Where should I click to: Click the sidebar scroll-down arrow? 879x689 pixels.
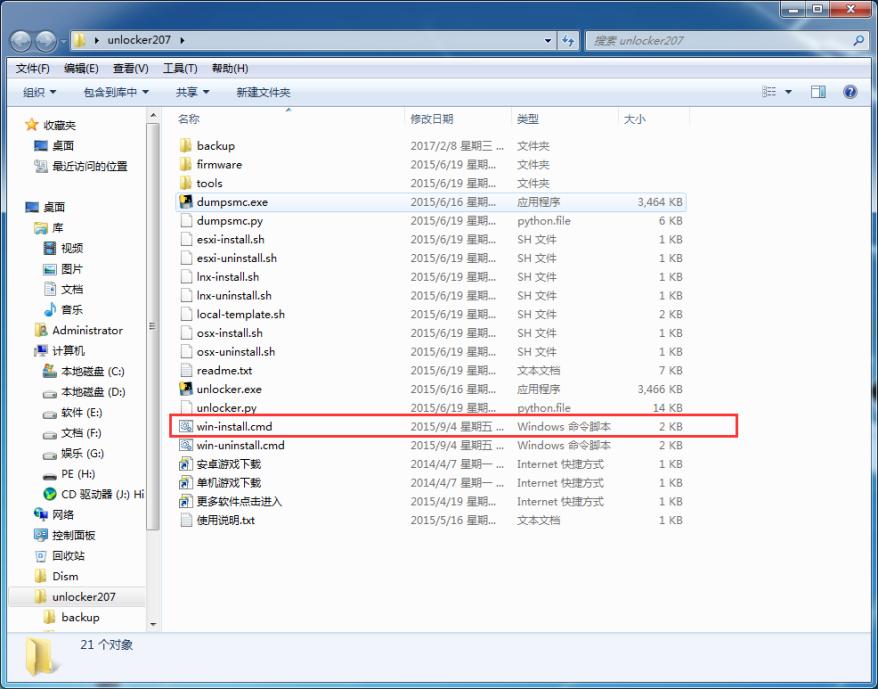153,624
